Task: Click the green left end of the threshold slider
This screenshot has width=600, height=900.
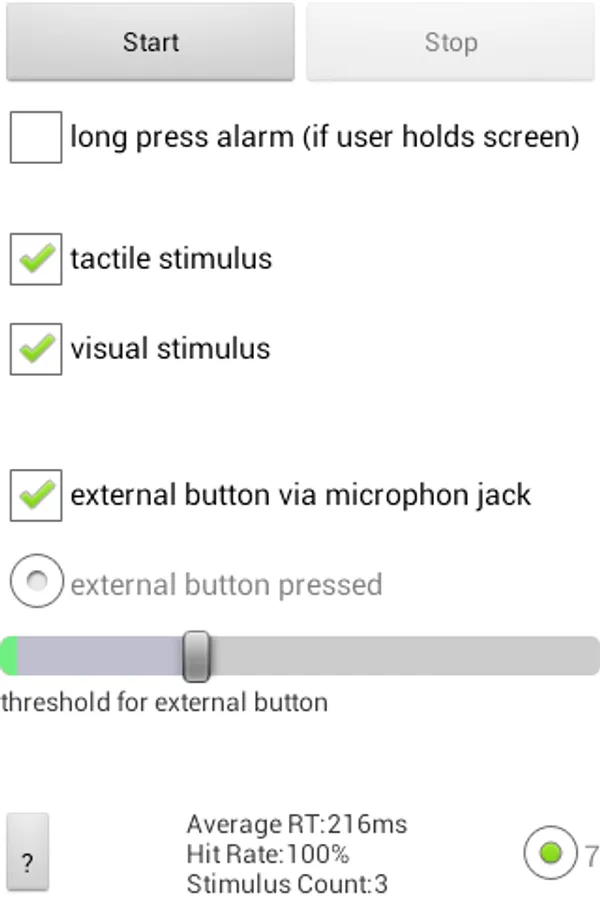Action: pos(9,656)
